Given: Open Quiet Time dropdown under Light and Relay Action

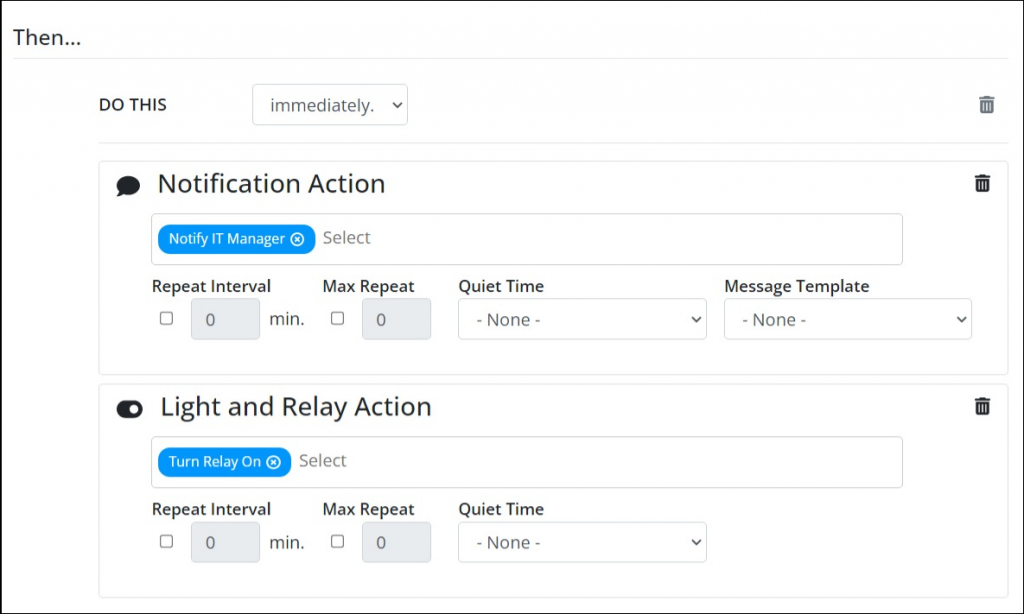Looking at the screenshot, I should point(582,542).
